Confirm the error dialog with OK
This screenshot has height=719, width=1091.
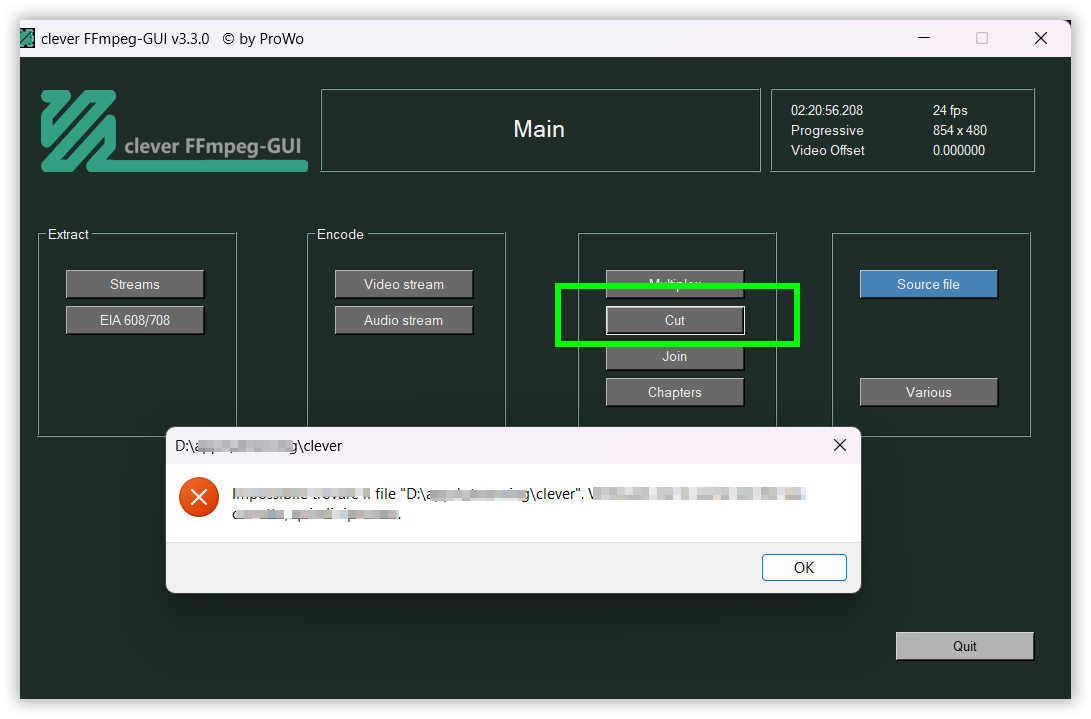[804, 567]
